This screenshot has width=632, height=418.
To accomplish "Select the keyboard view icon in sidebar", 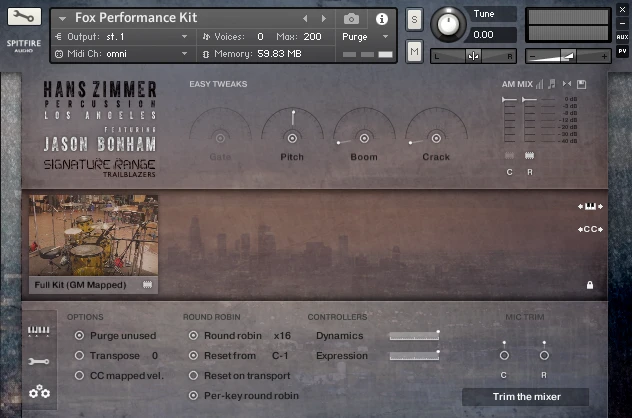I will [39, 332].
